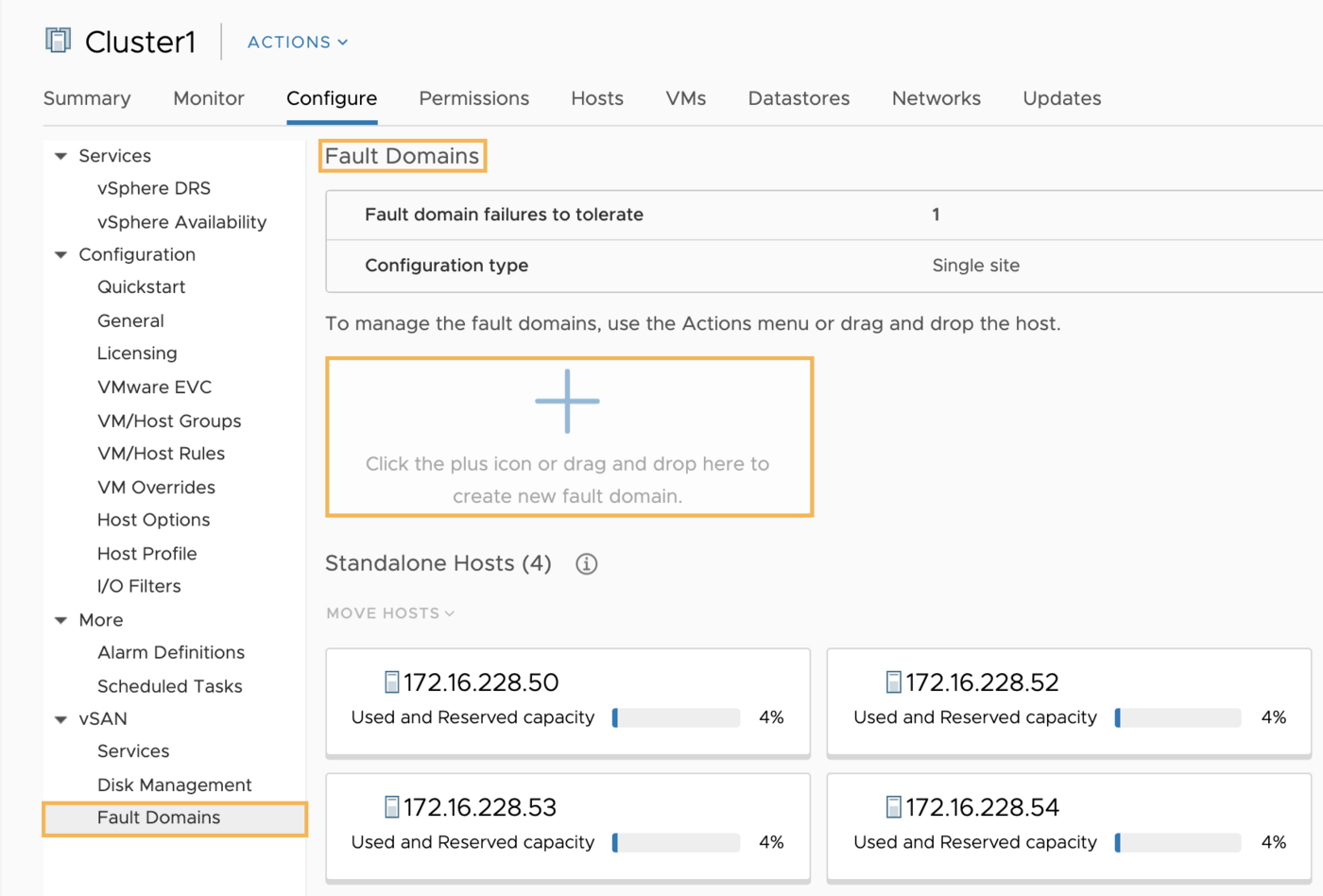The image size is (1323, 896).
Task: Open the MOVE HOSTS dropdown
Action: [x=389, y=613]
